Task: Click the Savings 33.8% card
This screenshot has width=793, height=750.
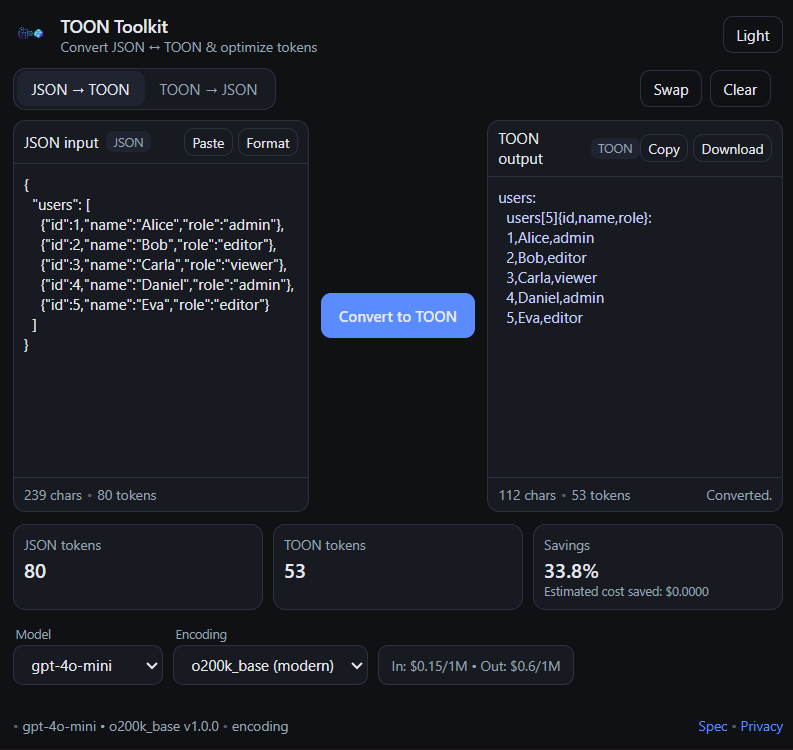Action: tap(657, 567)
